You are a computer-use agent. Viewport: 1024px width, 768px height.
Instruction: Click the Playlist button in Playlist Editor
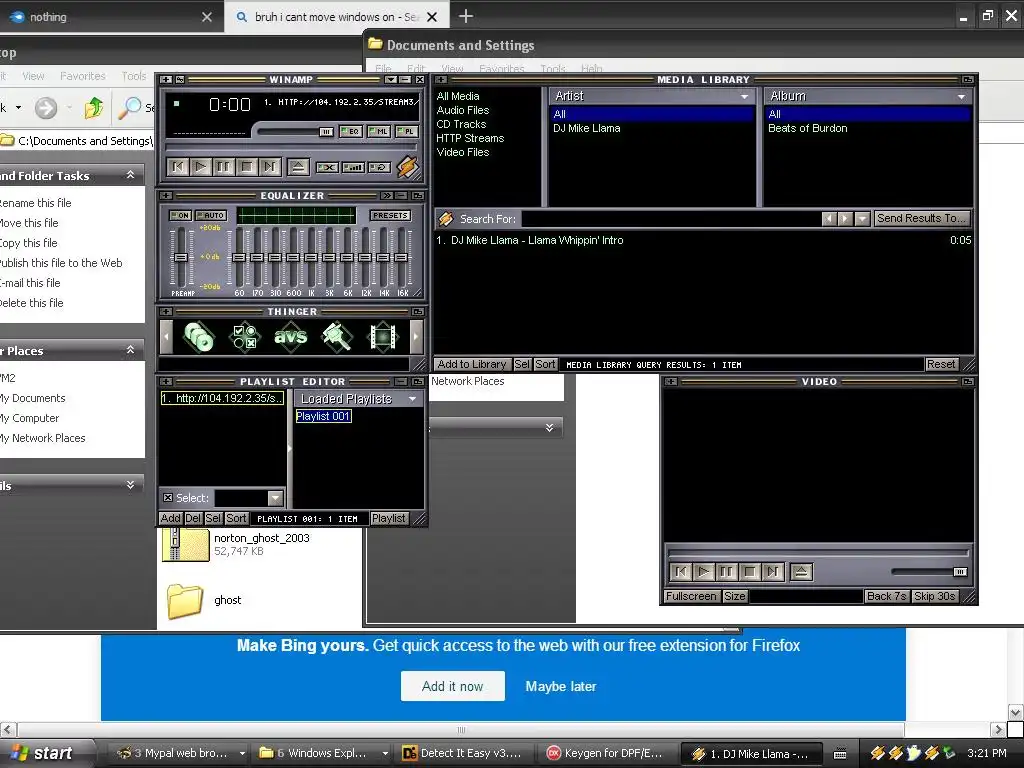(x=389, y=519)
